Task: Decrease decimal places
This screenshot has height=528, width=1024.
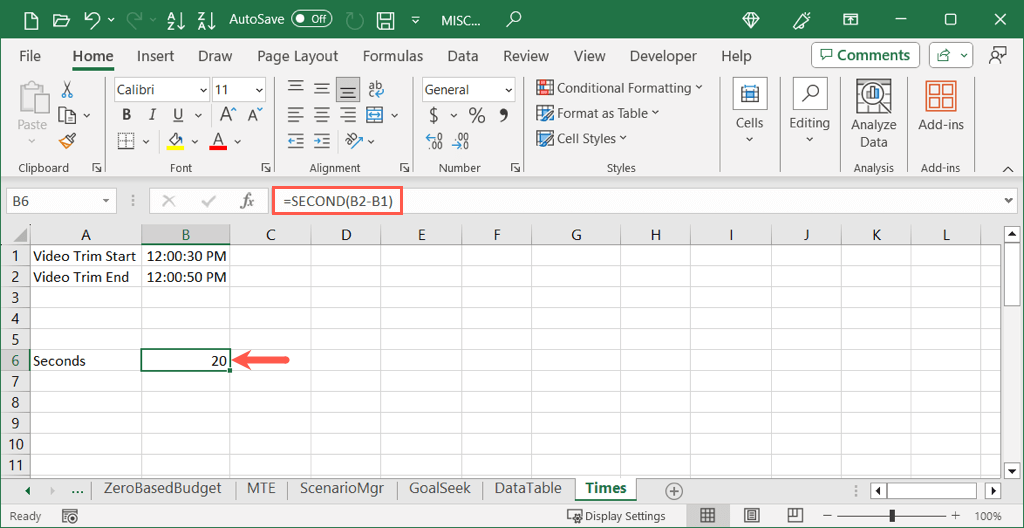Action: (460, 140)
